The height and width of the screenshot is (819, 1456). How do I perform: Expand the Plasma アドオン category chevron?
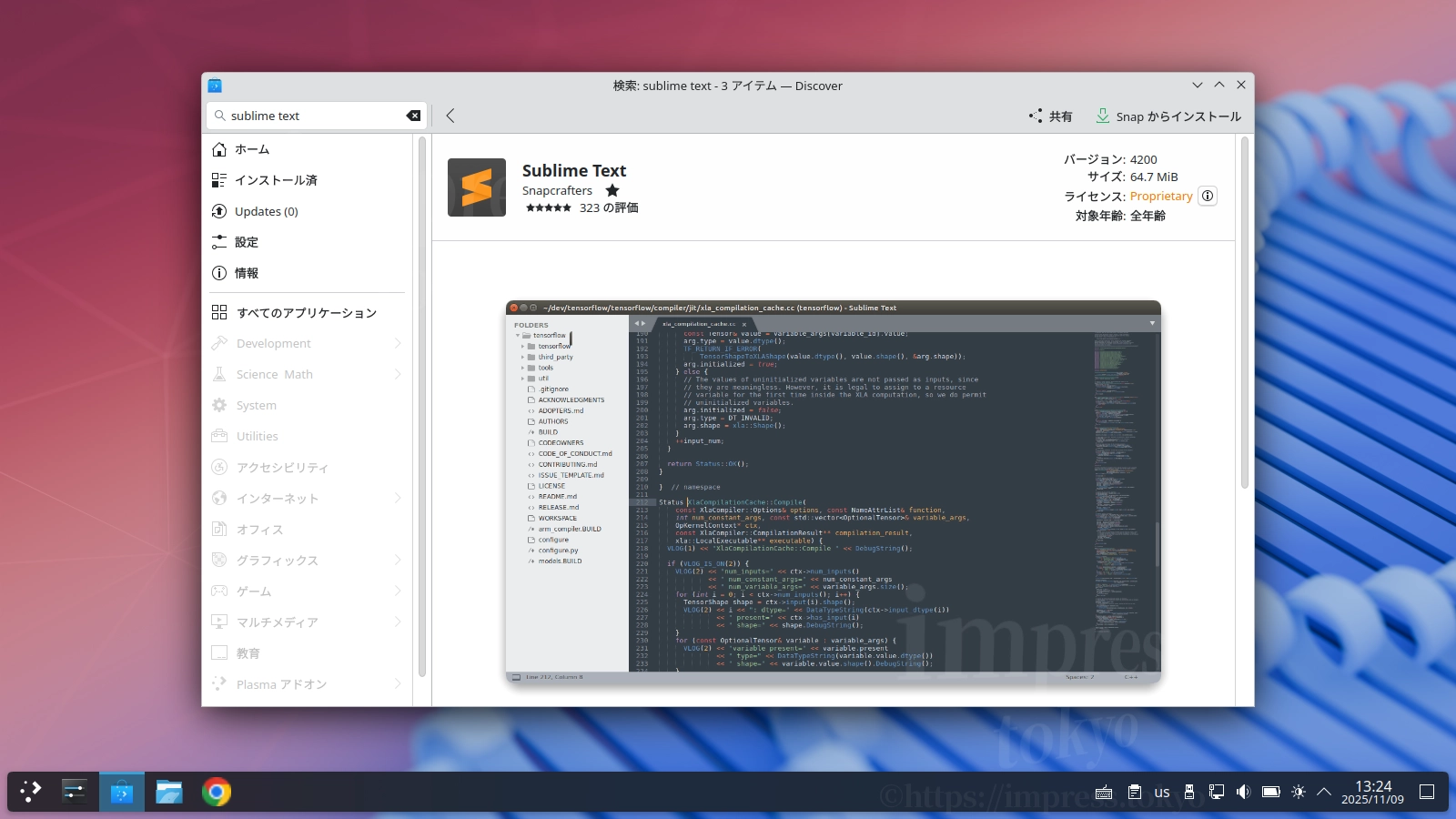398,683
